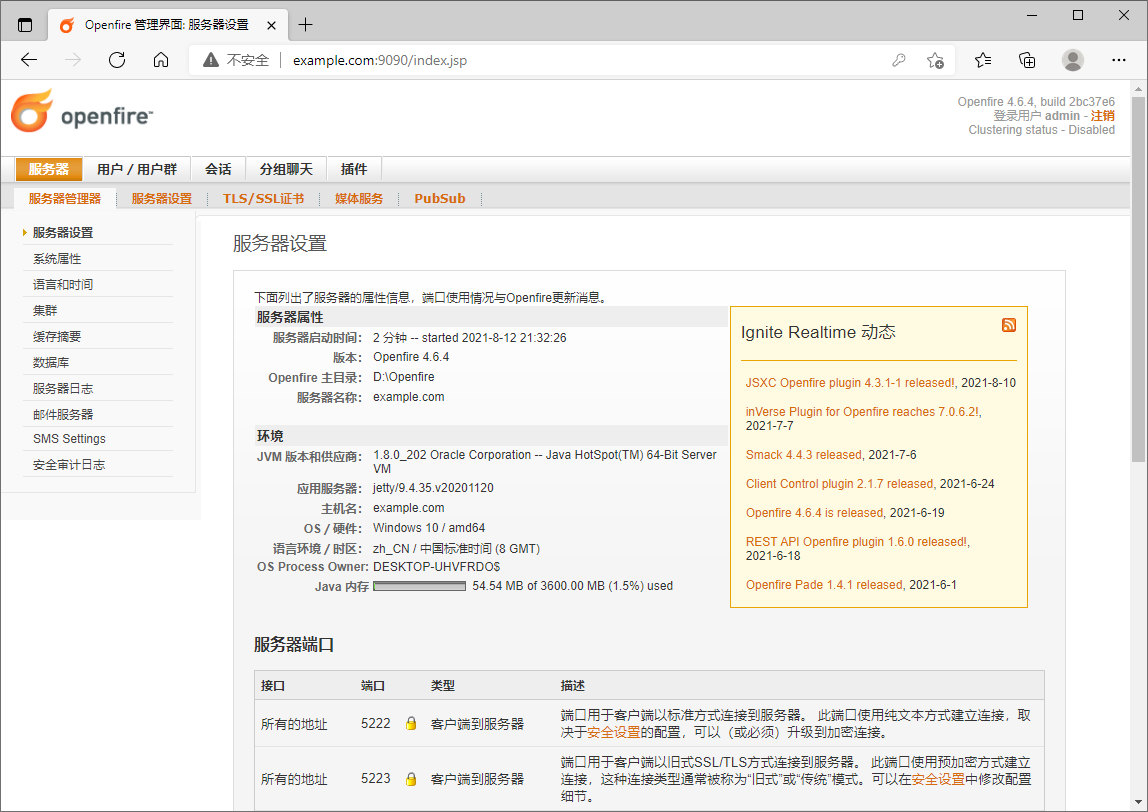Open Client Control plugin 2.1.7 released link
Screen dimensions: 1148x812
(x=839, y=484)
